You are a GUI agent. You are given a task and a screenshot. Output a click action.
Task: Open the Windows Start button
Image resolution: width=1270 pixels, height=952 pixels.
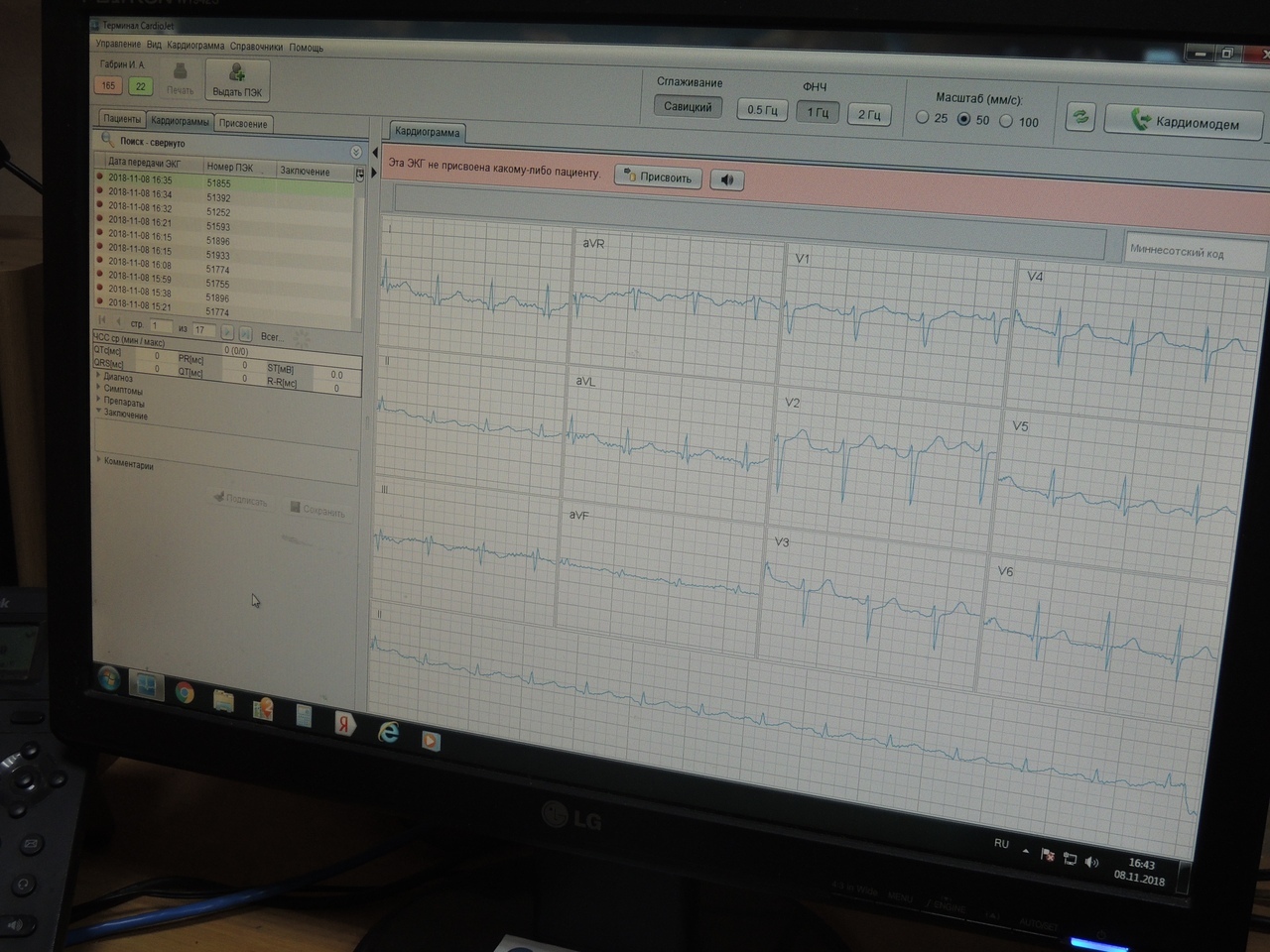click(108, 679)
